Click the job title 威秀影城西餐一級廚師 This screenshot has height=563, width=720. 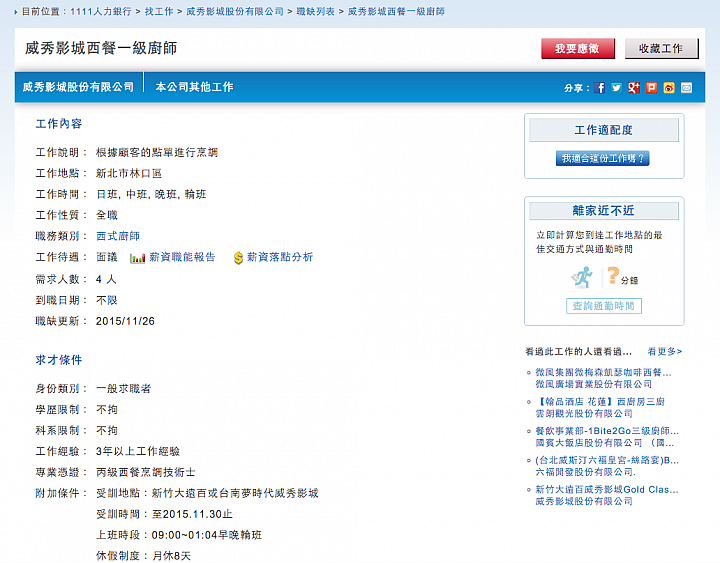101,48
